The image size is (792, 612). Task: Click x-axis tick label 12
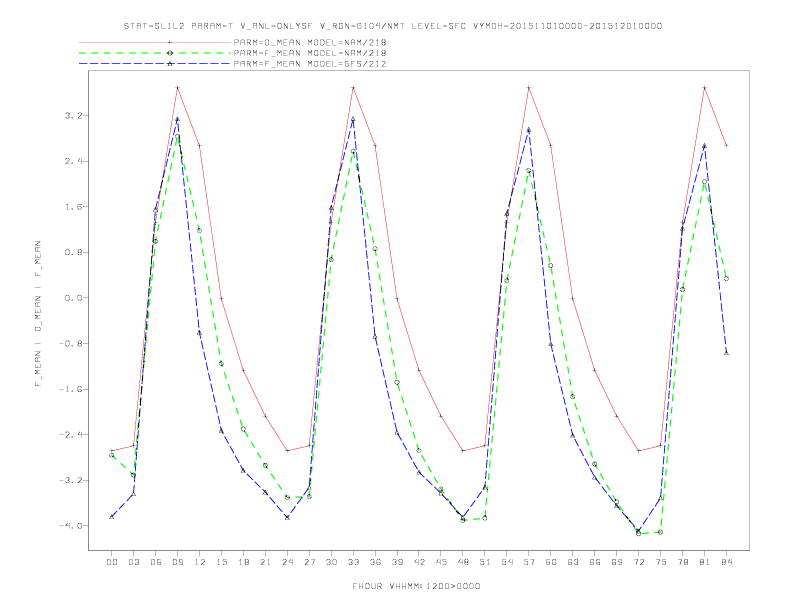coord(200,562)
